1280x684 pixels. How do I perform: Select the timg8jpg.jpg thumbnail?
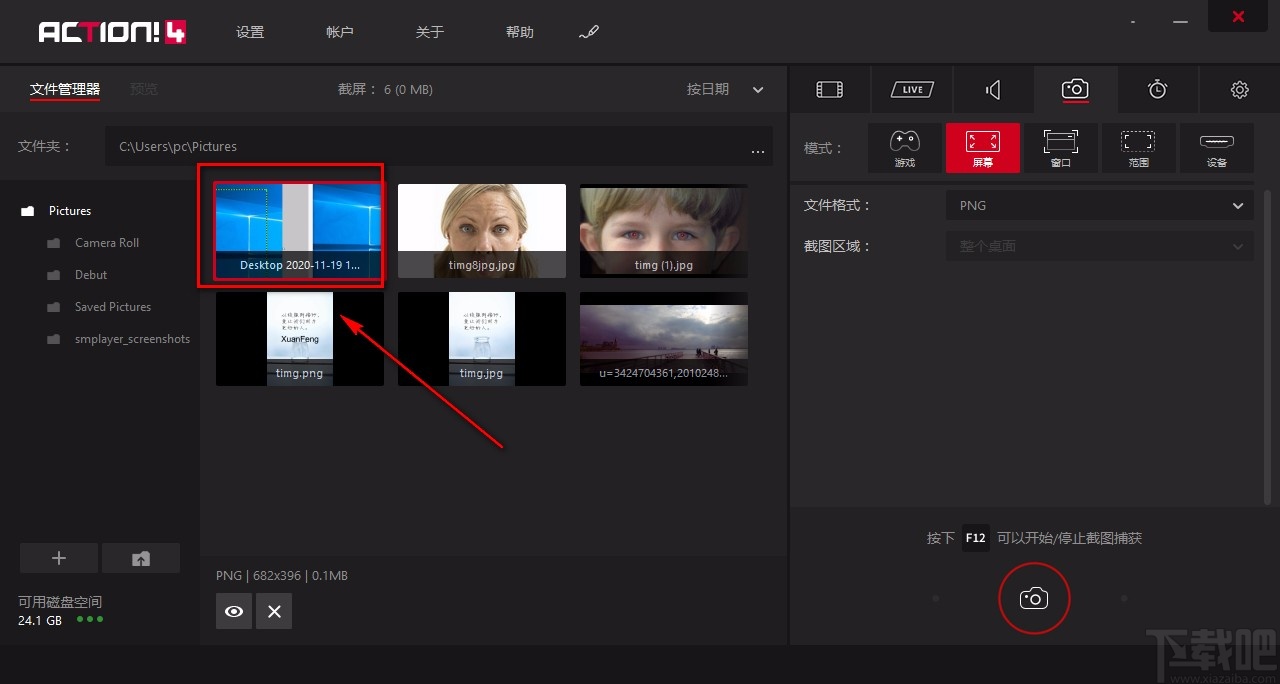[482, 231]
